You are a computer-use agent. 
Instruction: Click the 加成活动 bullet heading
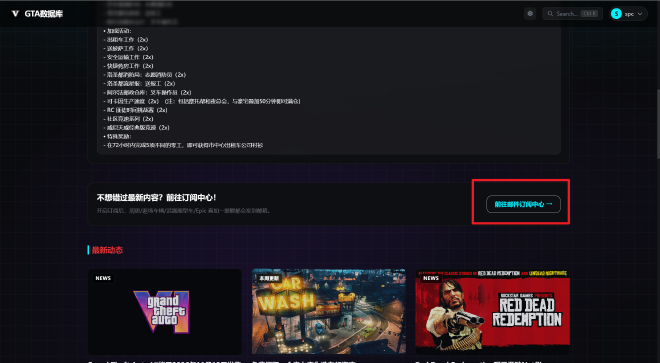[x=117, y=31]
